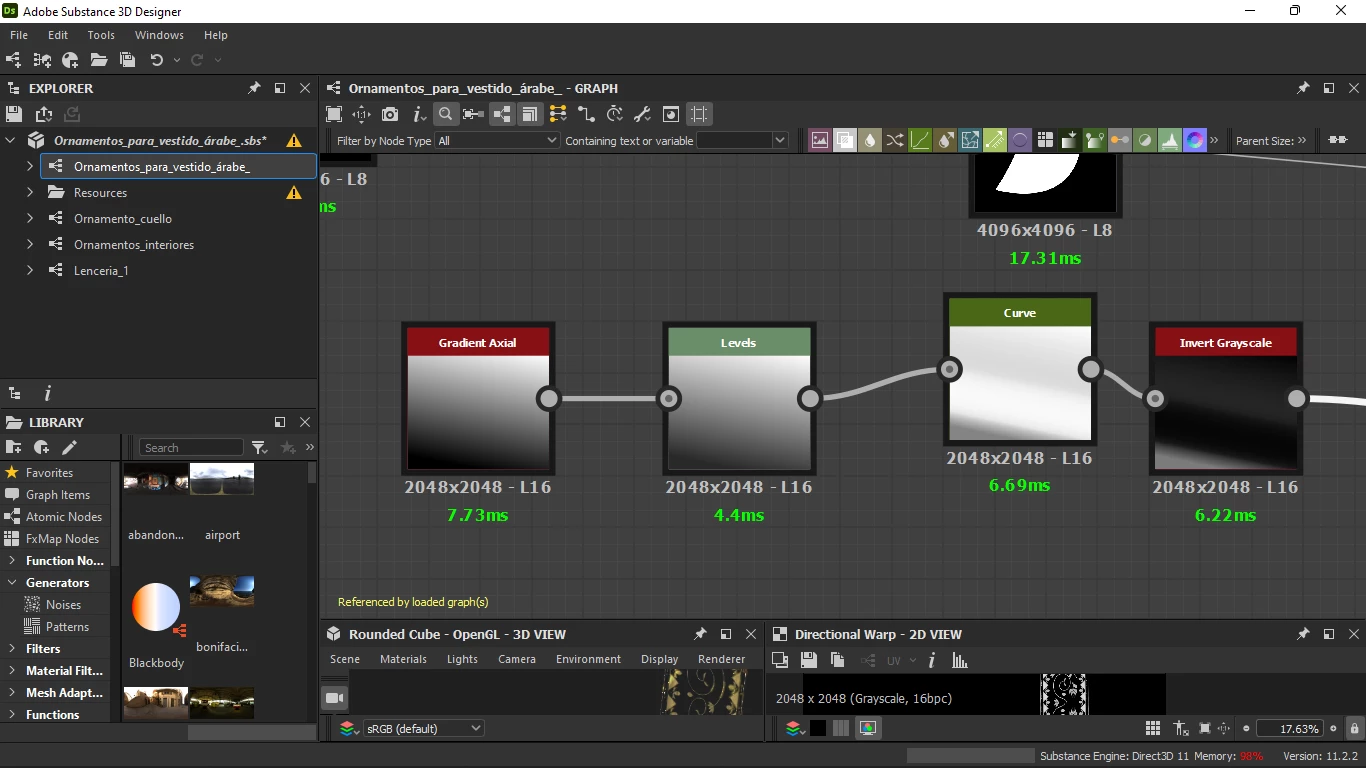Viewport: 1366px width, 768px height.
Task: Open the undo history dropdown arrow
Action: pyautogui.click(x=177, y=60)
